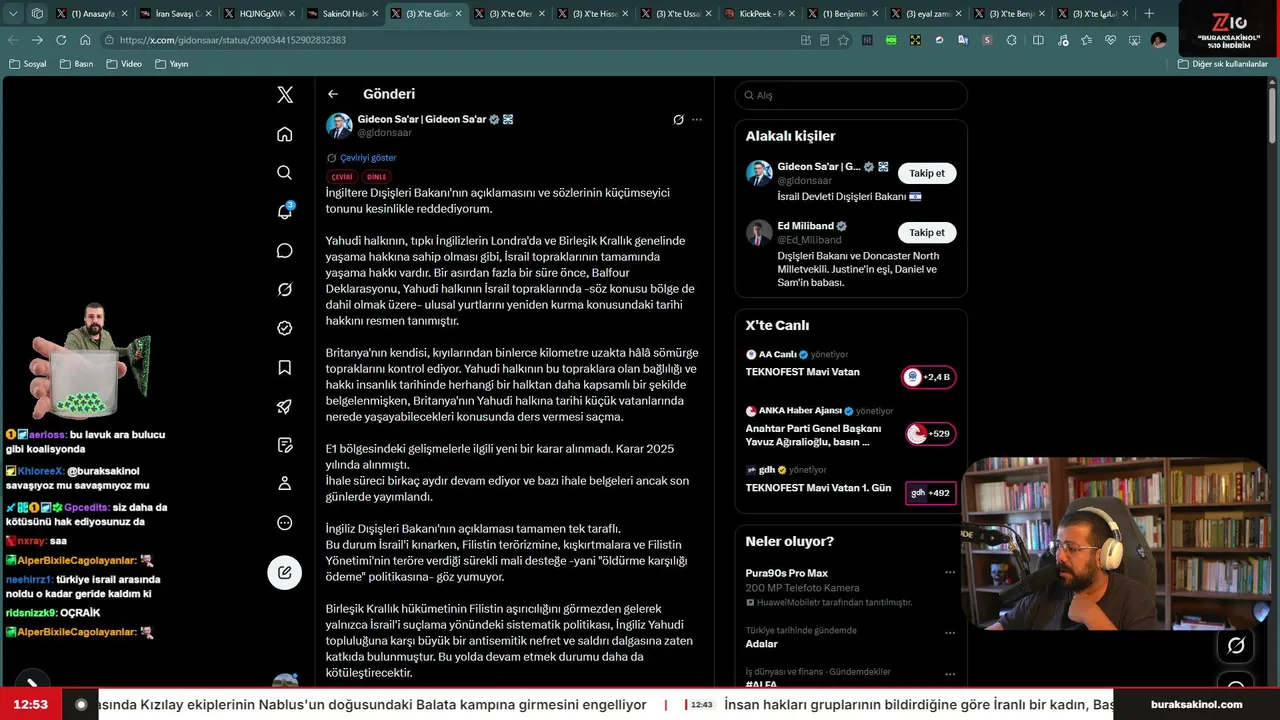Open Bookmarks icon in X sidebar
Viewport: 1280px width, 720px height.
[285, 367]
